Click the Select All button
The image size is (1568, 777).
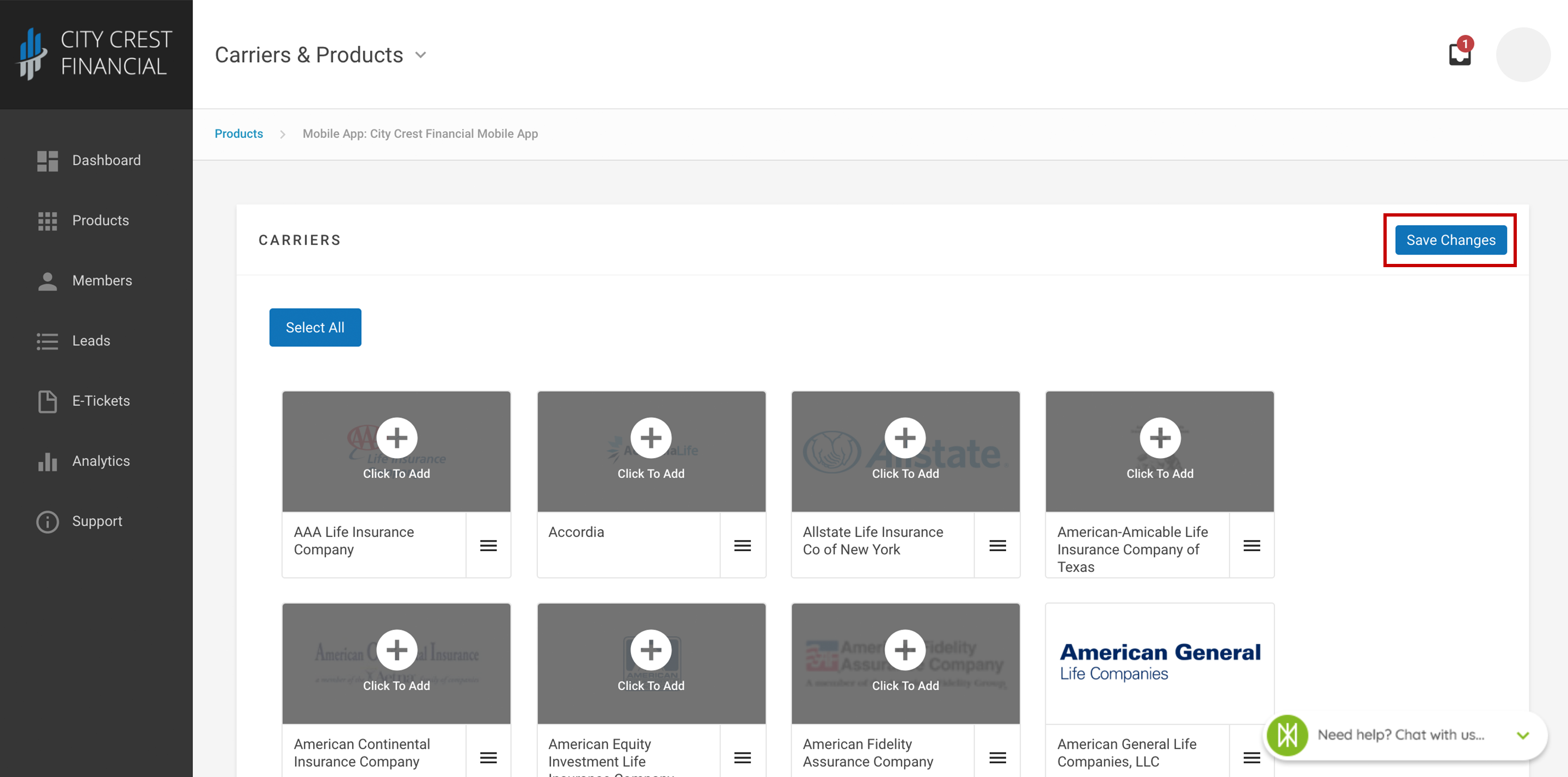coord(315,328)
